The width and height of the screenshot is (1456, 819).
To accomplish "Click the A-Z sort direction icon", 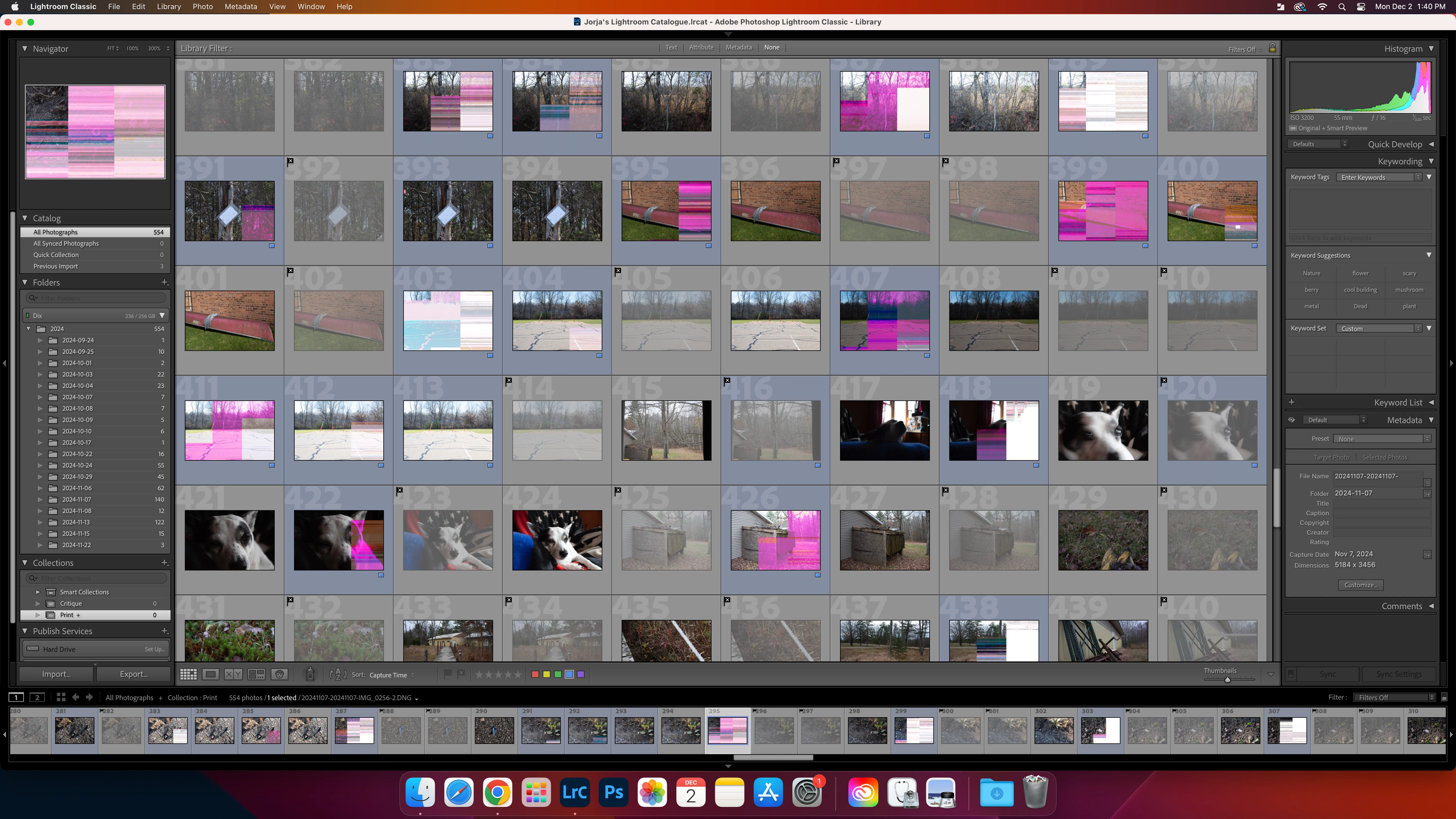I will pyautogui.click(x=338, y=674).
